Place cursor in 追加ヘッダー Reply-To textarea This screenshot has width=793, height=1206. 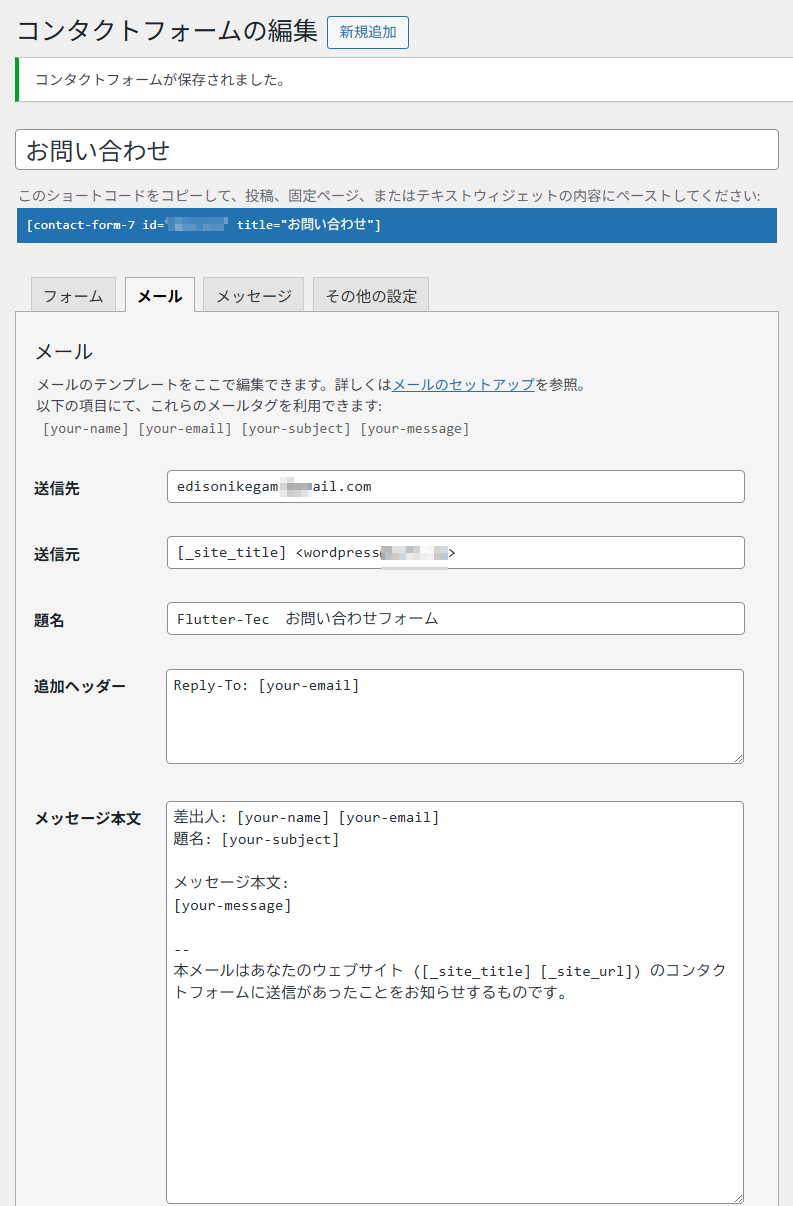455,717
